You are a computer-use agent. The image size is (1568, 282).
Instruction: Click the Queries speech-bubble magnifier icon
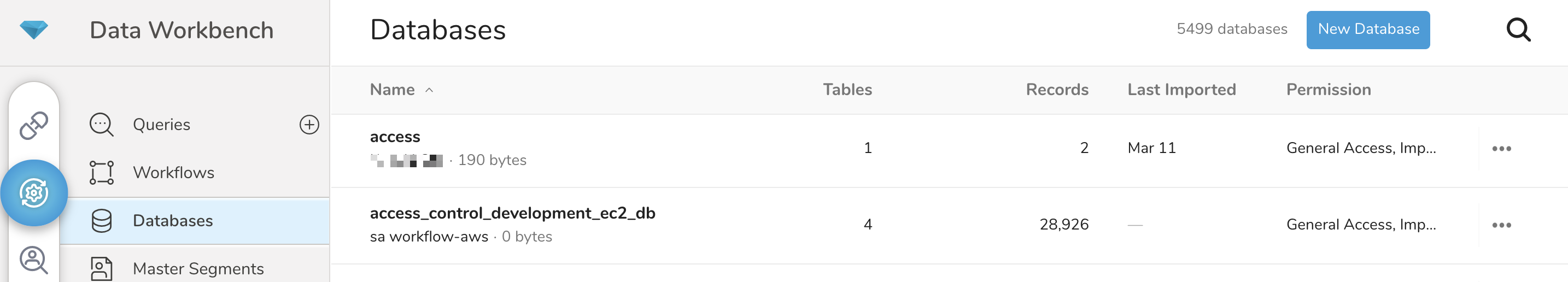pyautogui.click(x=101, y=125)
